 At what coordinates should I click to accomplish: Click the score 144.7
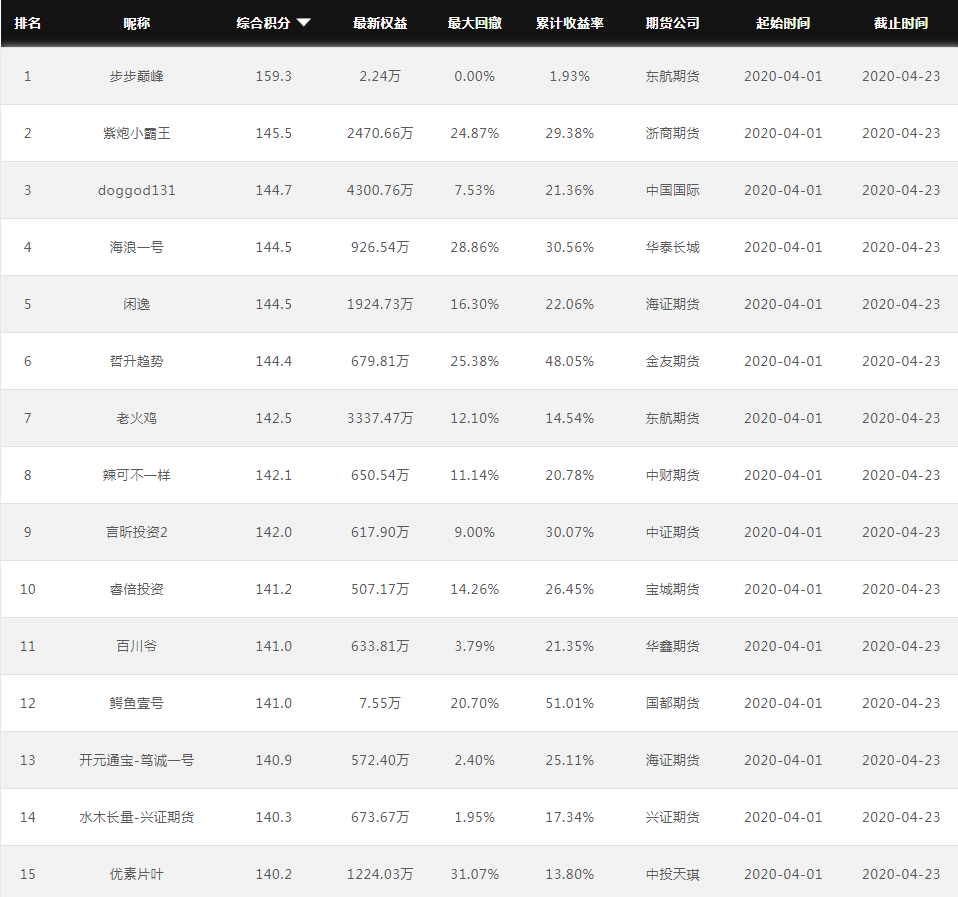point(274,190)
